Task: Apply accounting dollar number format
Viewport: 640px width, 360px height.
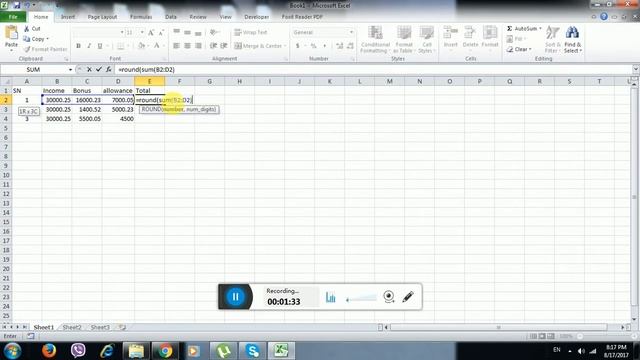Action: point(298,46)
